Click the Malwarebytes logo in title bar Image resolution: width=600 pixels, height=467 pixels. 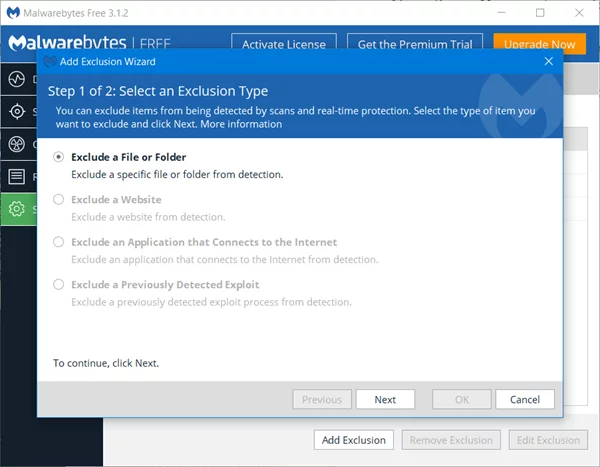pyautogui.click(x=13, y=13)
